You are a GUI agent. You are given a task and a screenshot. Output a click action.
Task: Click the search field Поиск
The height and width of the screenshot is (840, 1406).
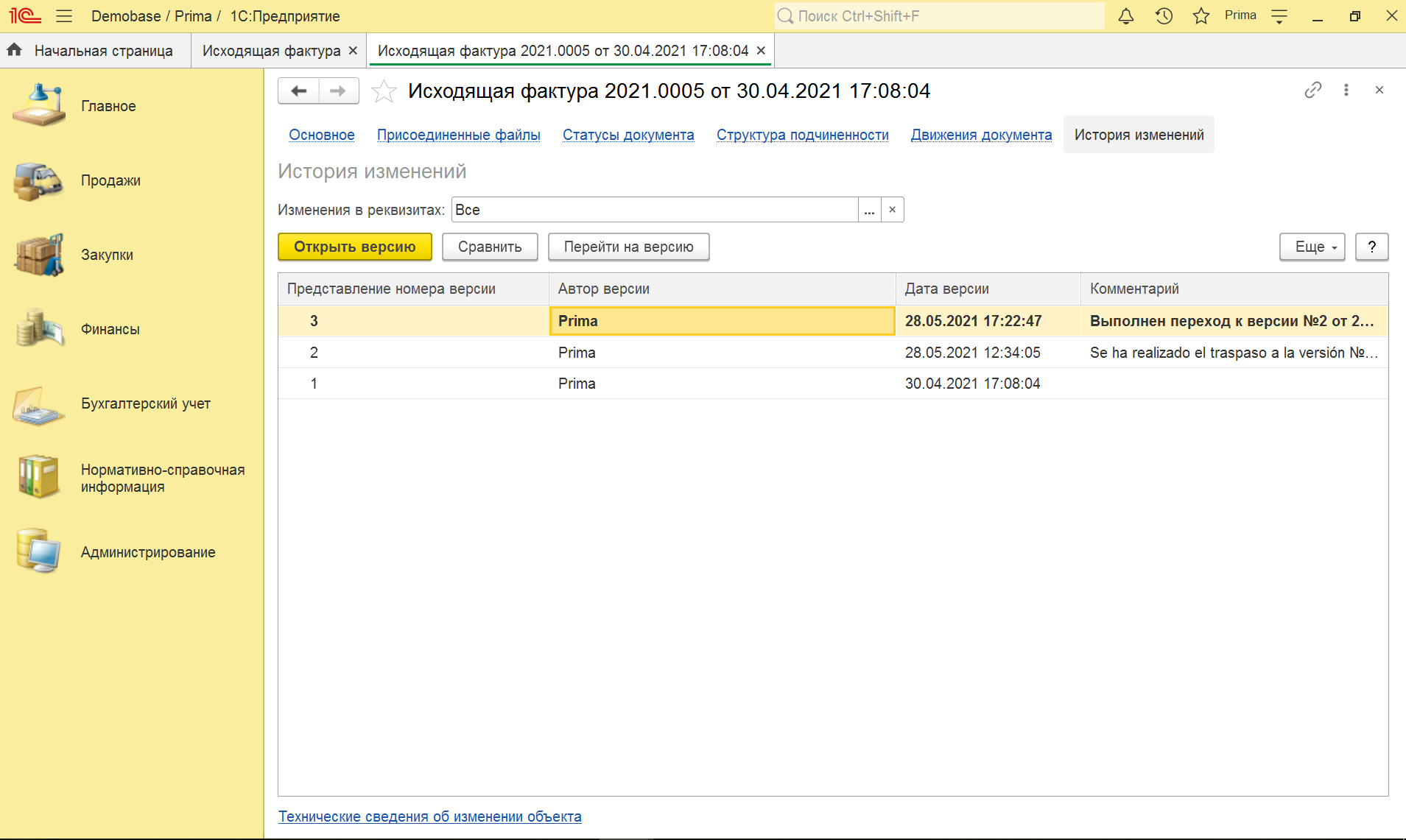click(x=939, y=16)
